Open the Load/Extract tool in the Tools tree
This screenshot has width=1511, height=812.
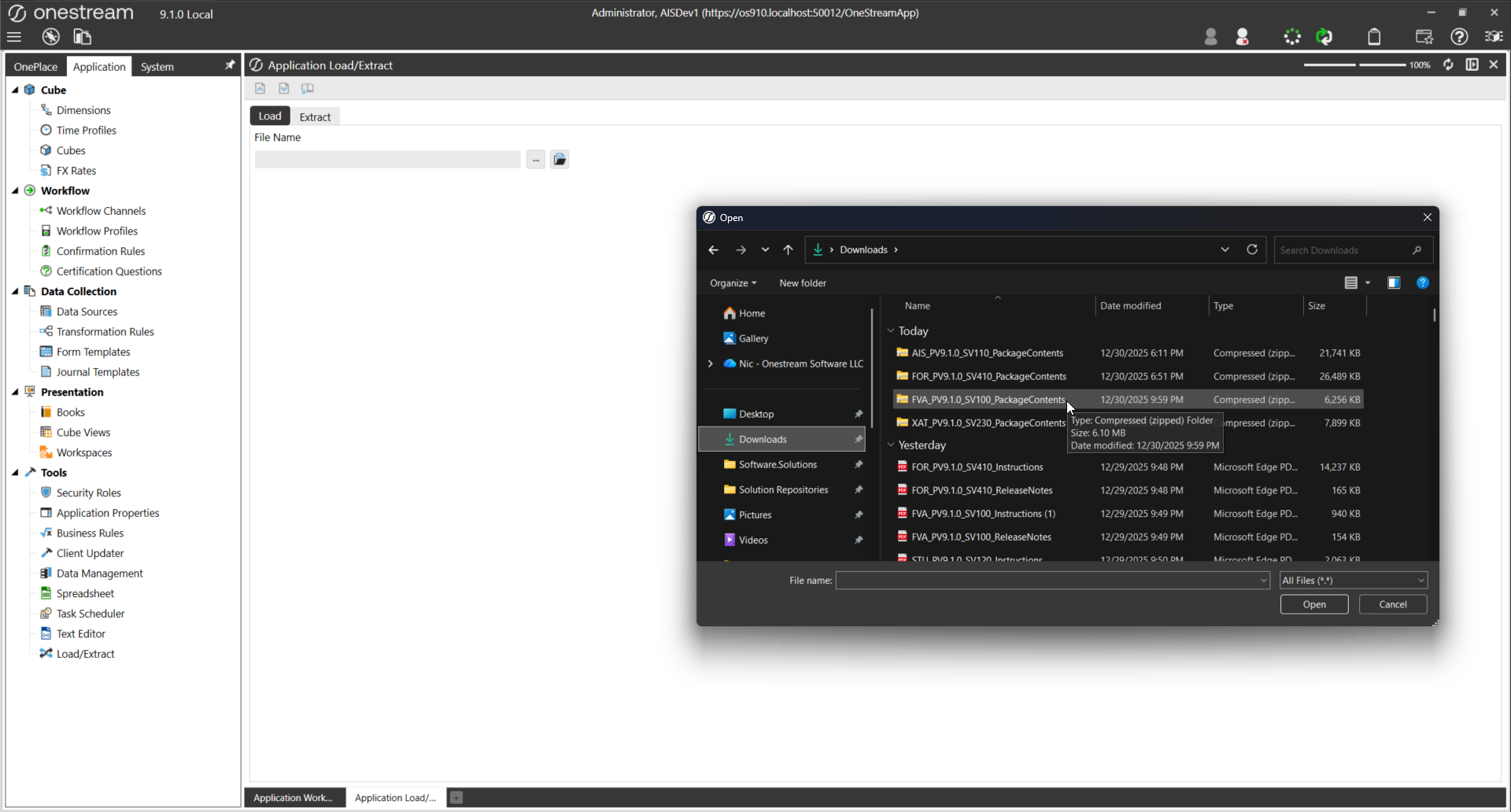[x=85, y=654]
